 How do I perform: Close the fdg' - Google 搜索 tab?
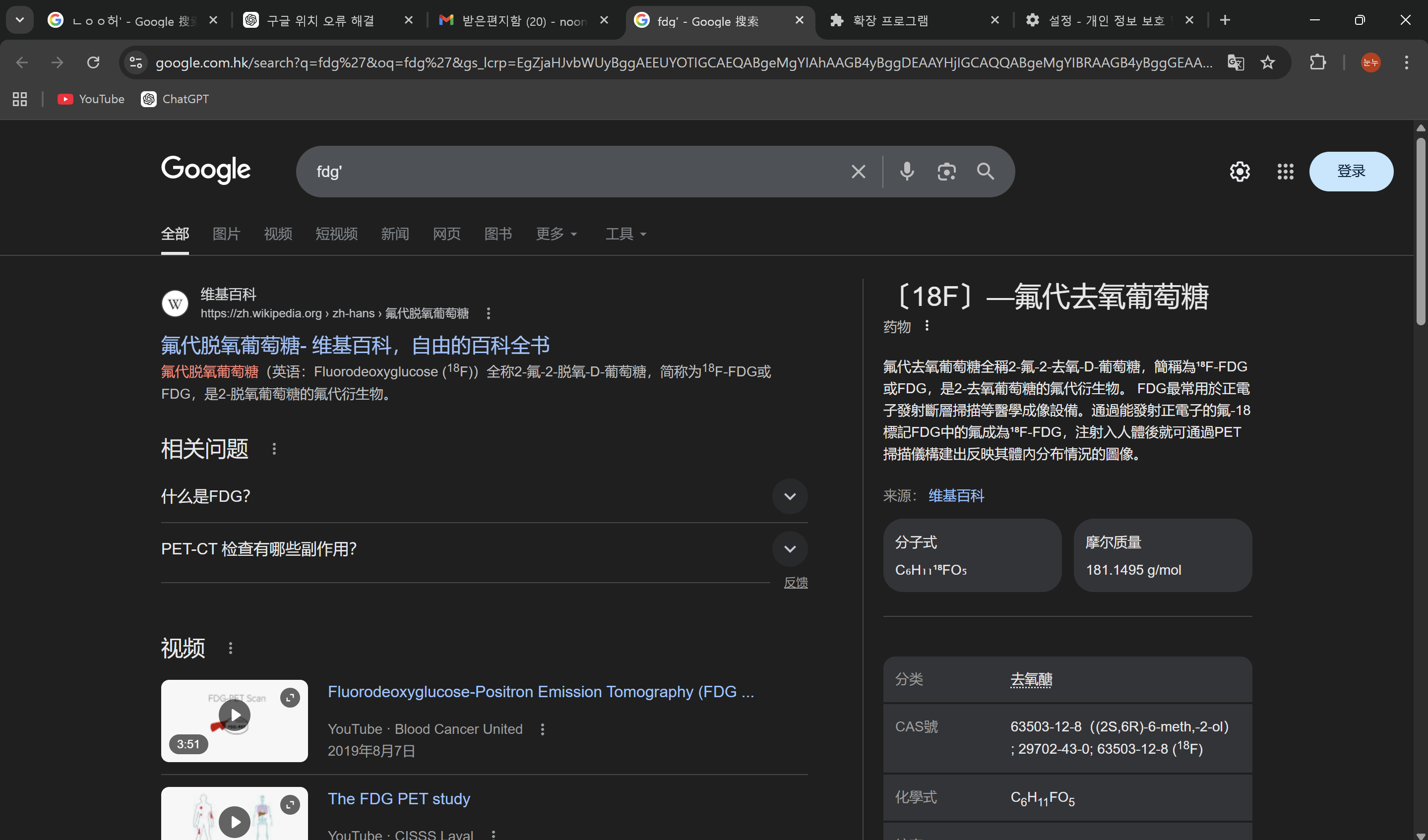point(800,20)
